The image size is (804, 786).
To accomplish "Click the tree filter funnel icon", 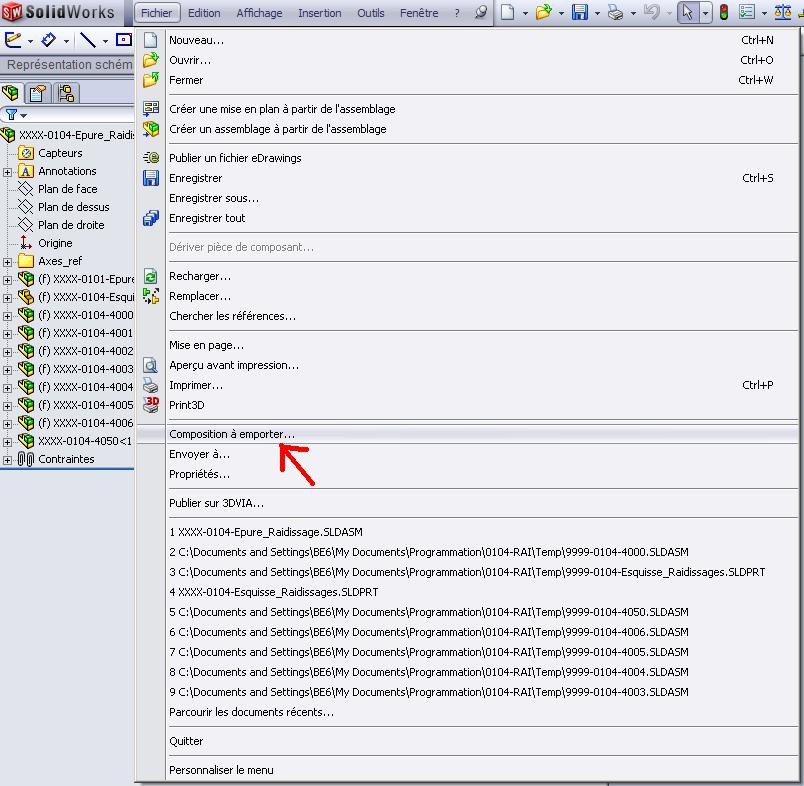I will [11, 114].
